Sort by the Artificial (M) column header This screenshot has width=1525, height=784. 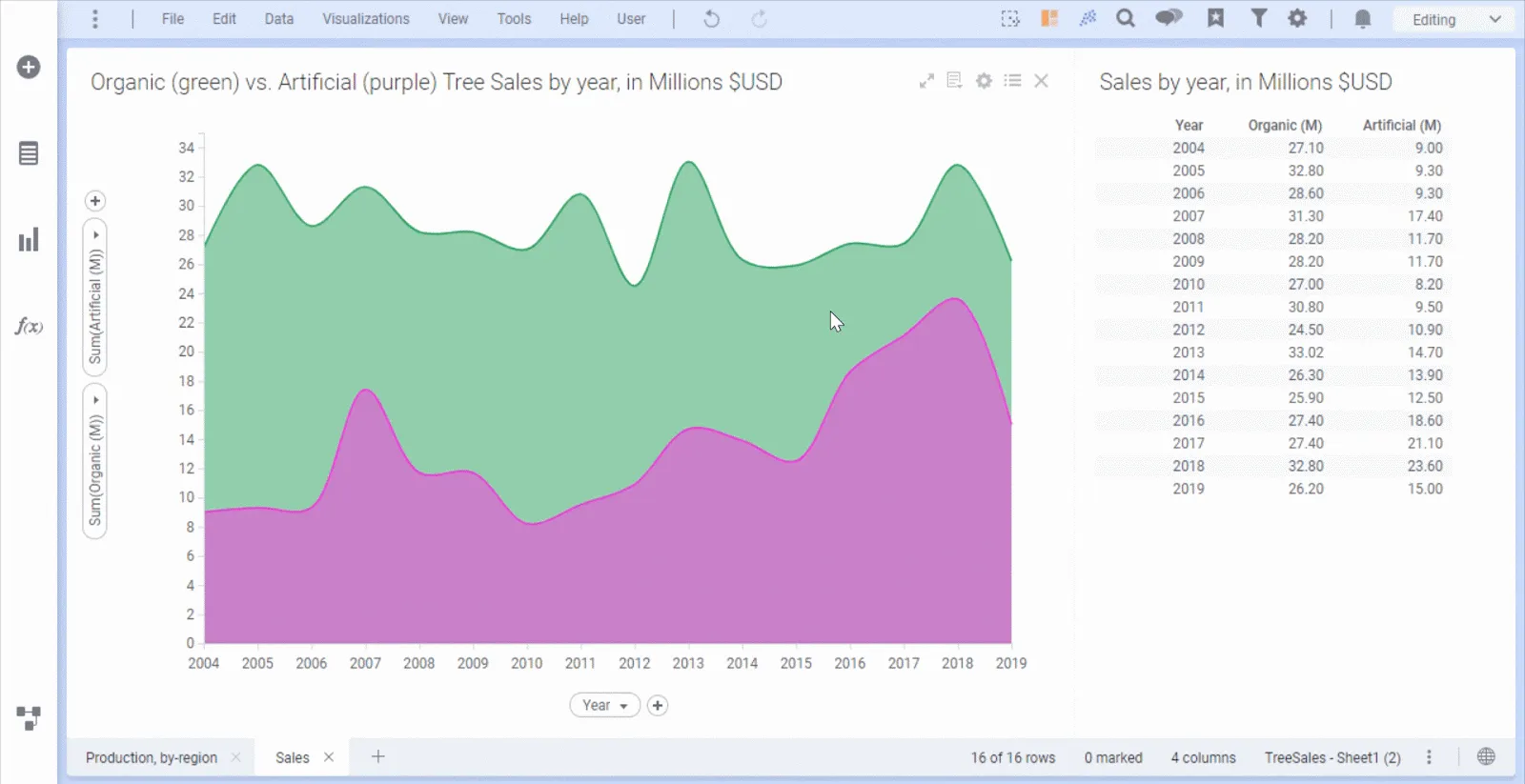tap(1401, 126)
